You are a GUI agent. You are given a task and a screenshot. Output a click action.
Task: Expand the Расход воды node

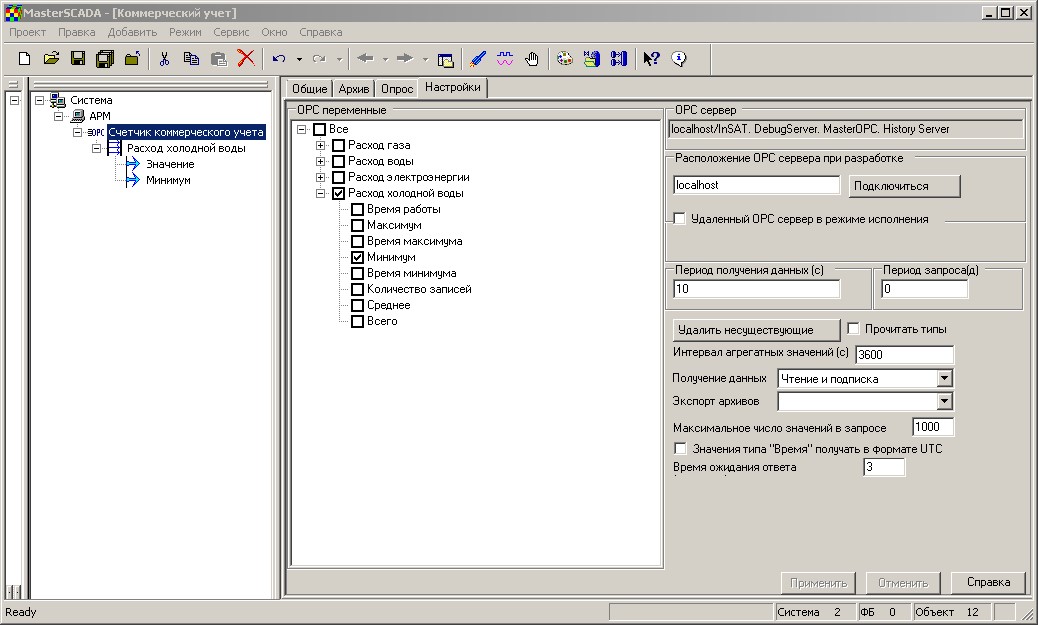[320, 161]
